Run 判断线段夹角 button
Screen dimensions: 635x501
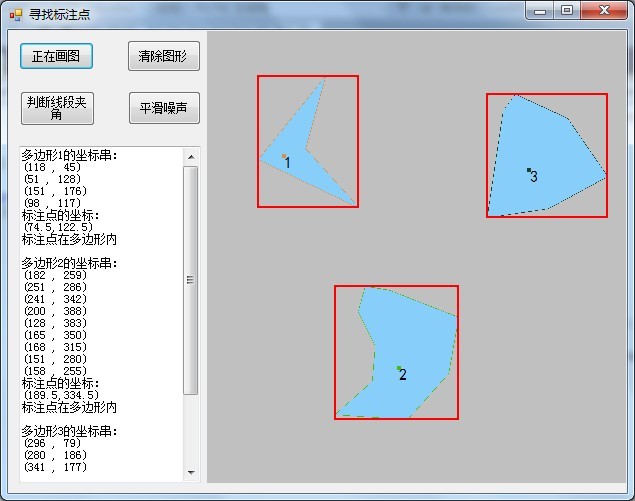coord(57,108)
